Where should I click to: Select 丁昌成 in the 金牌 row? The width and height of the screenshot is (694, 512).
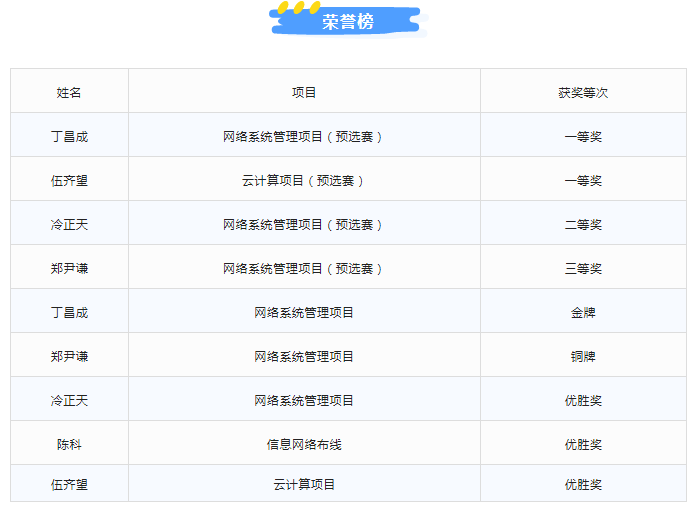(x=69, y=312)
